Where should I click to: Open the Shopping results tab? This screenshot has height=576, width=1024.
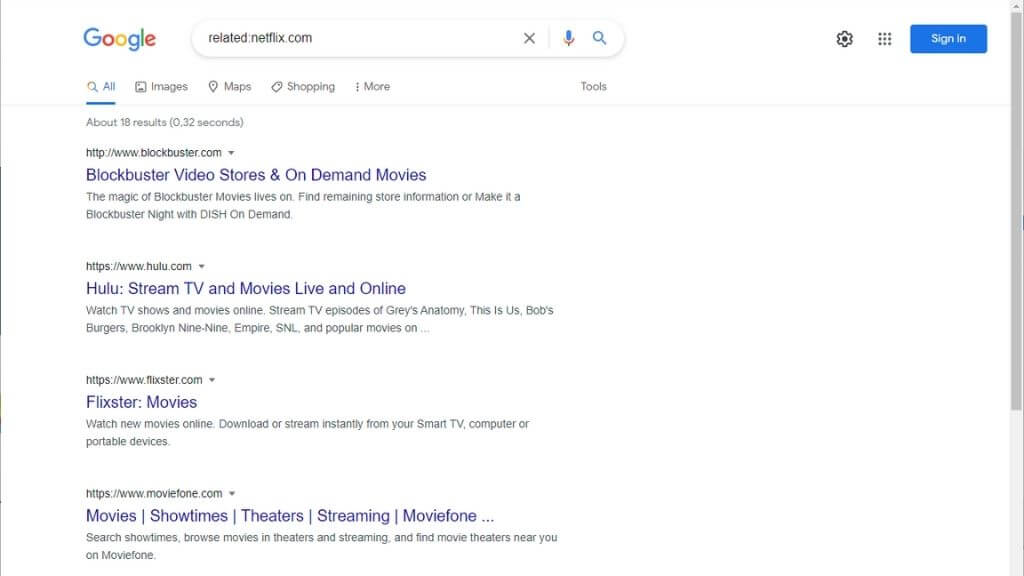pos(303,87)
